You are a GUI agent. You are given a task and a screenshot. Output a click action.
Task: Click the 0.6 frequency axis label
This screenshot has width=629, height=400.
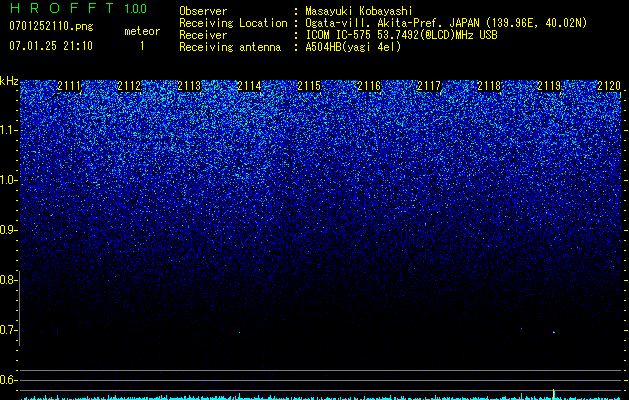click(8, 380)
